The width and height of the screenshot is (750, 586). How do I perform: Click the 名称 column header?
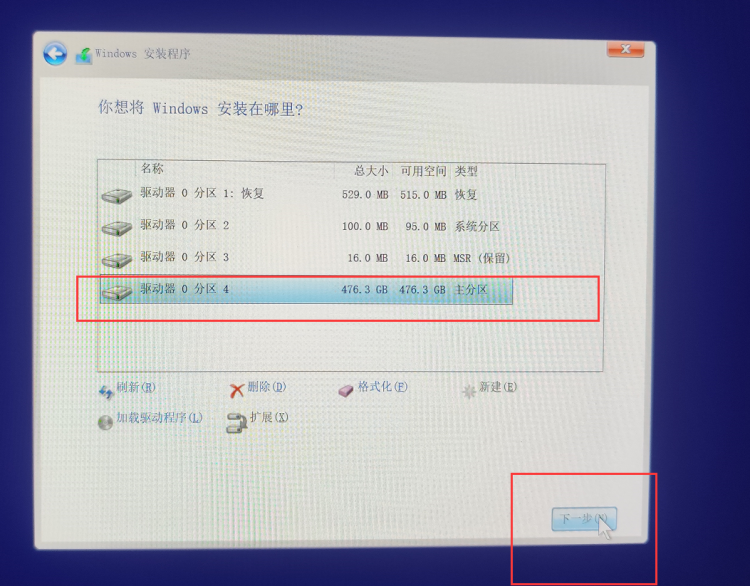152,168
